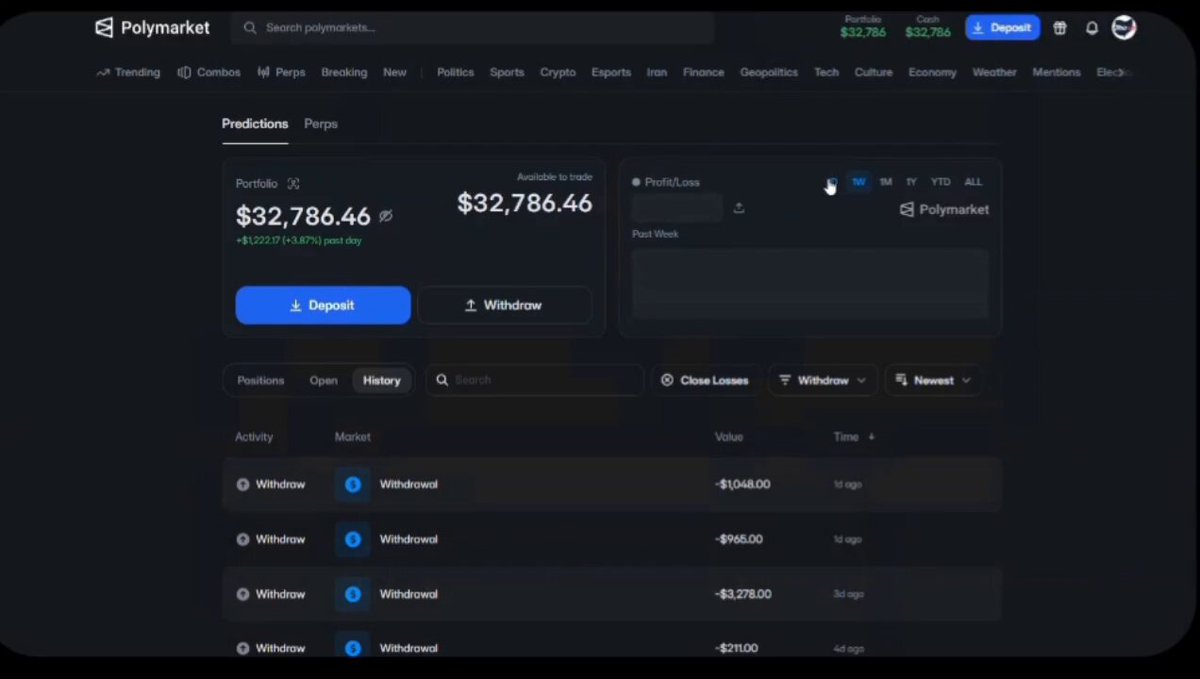The image size is (1200, 679).
Task: Click the scan icon beside the Portfolio label
Action: pos(293,183)
